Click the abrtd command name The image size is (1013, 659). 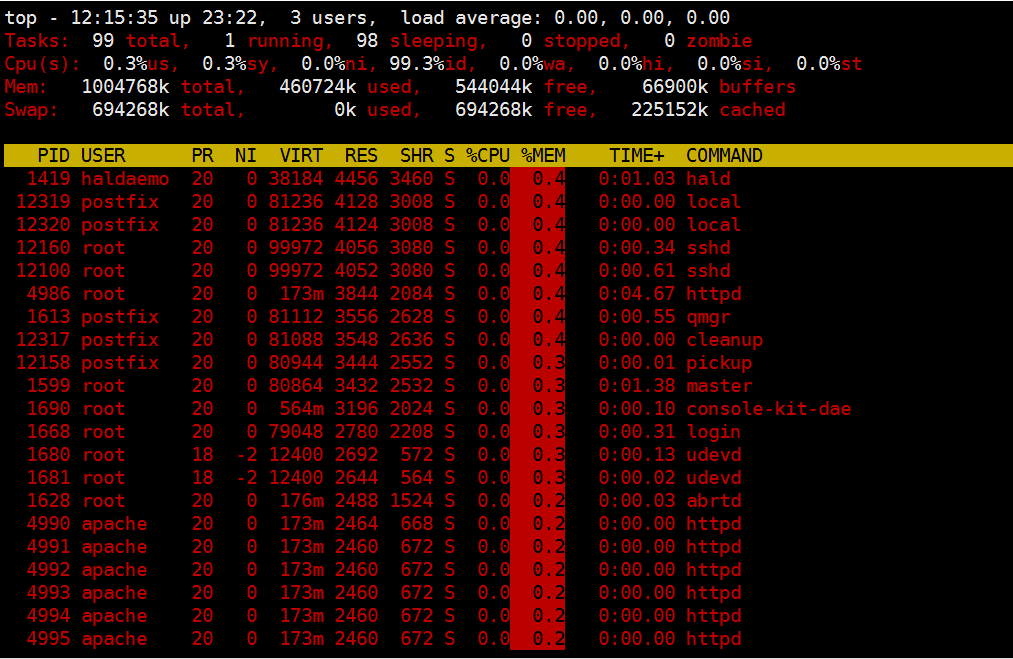713,501
